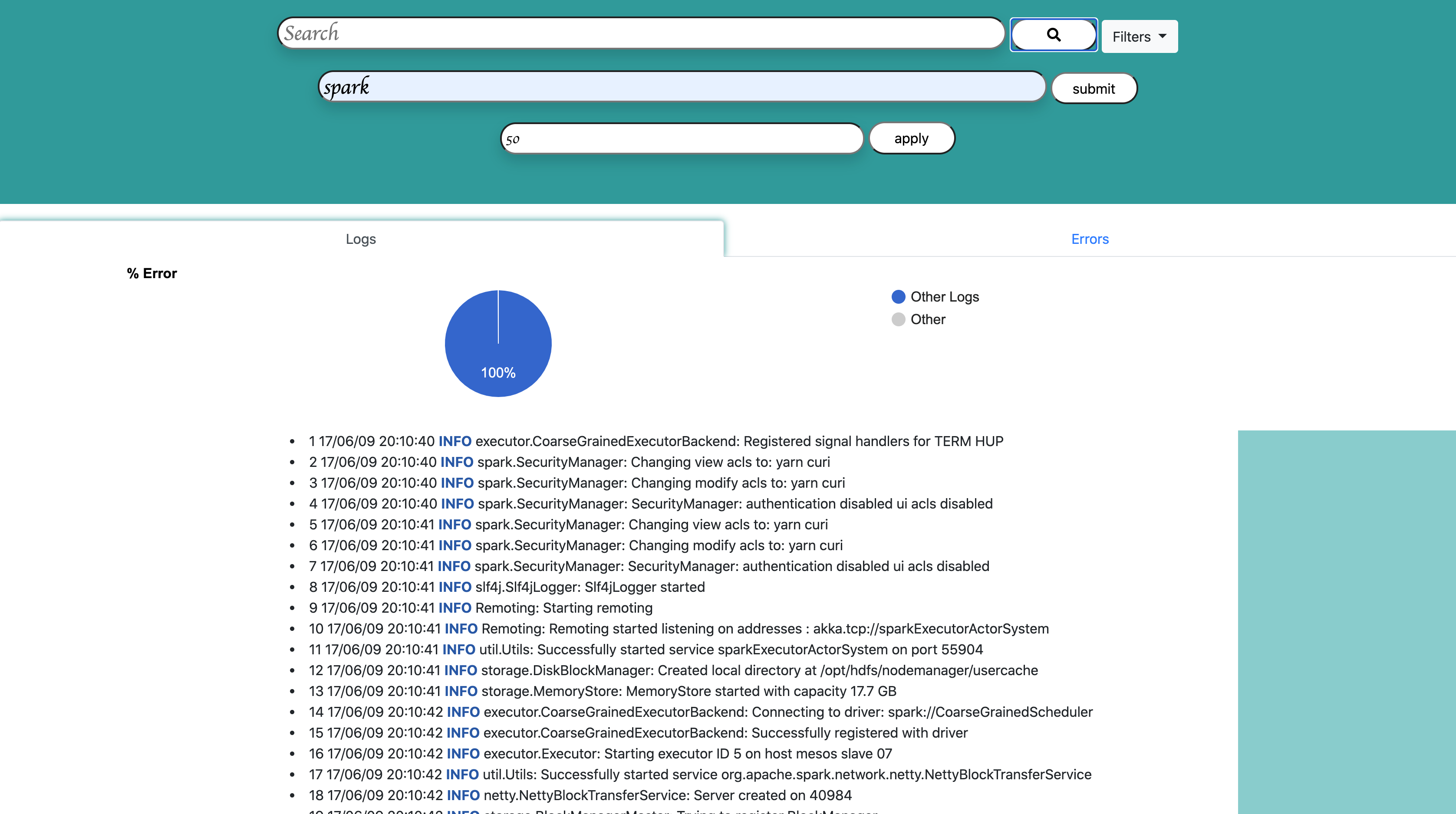Click the limit field containing 50

tap(681, 138)
